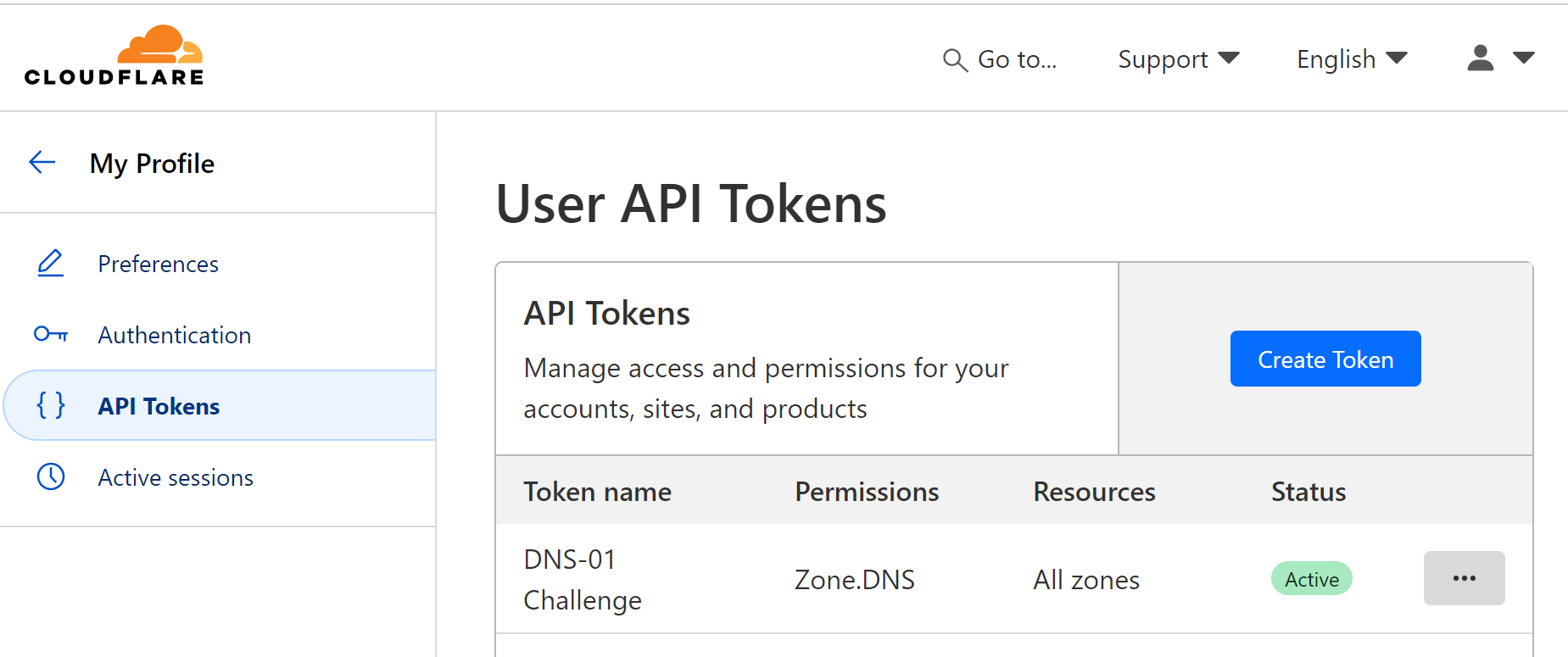Open the English language dropdown

[x=1352, y=59]
